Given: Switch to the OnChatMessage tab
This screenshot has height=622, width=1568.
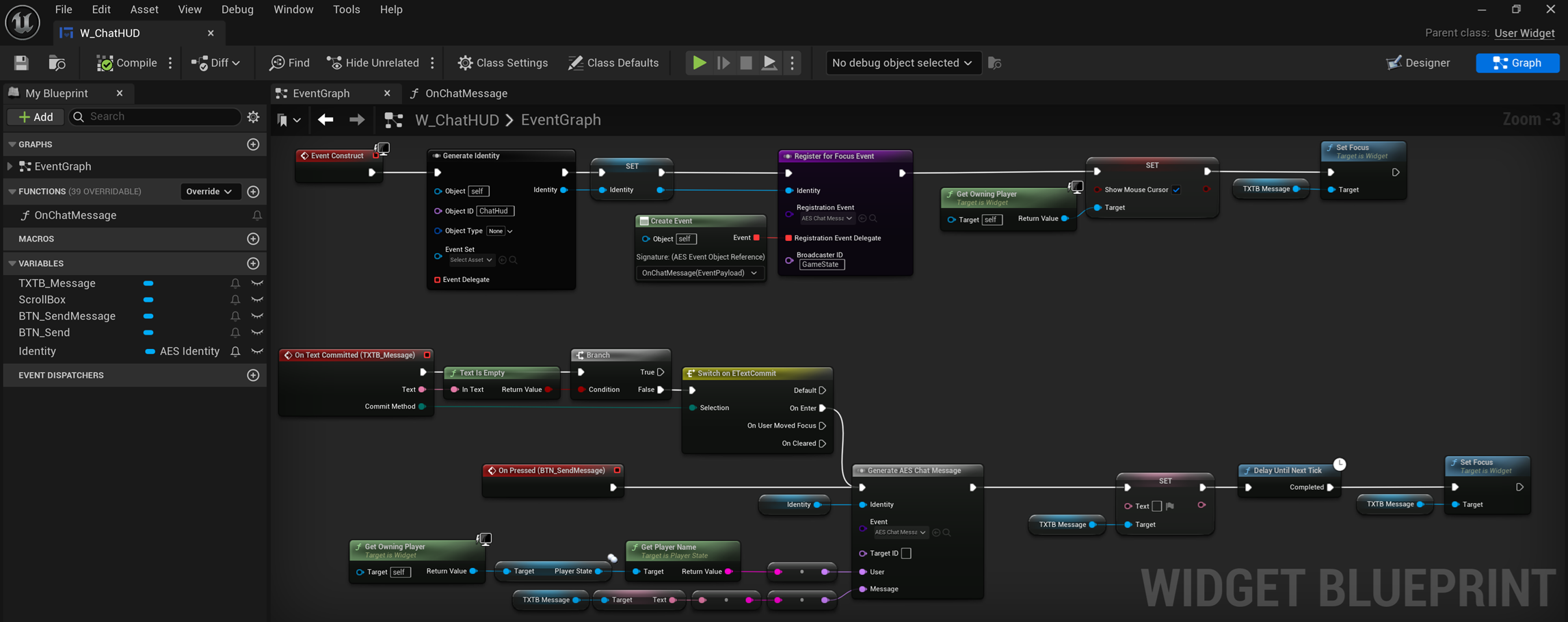Looking at the screenshot, I should coord(466,93).
